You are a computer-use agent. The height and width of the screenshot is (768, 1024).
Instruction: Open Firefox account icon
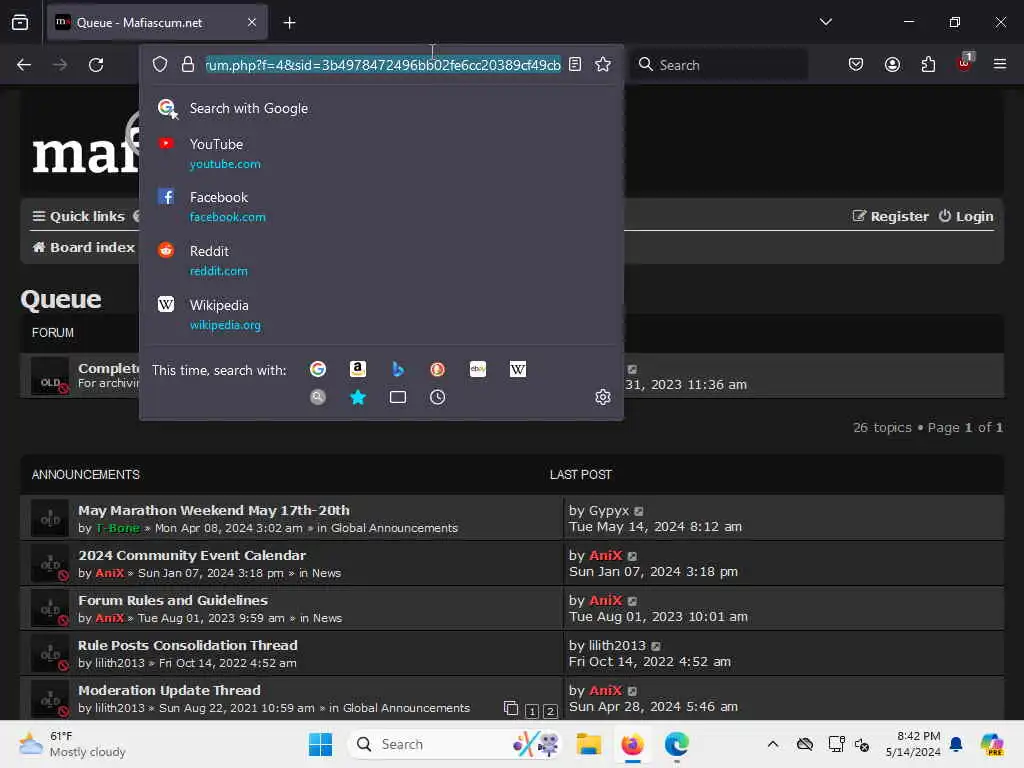pyautogui.click(x=892, y=64)
